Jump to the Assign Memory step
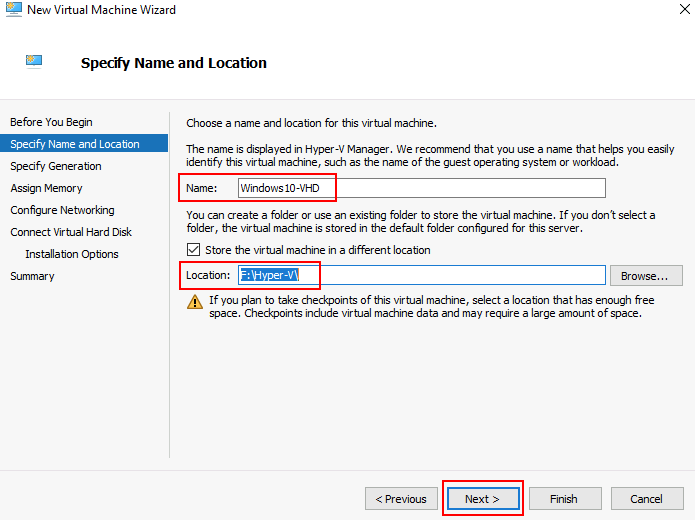This screenshot has width=695, height=520. pyautogui.click(x=46, y=188)
